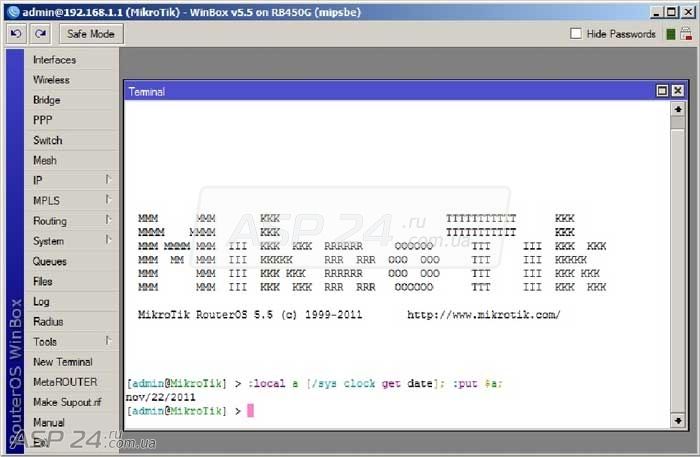700x457 pixels.
Task: Expand the System submenu arrow
Action: tap(108, 240)
